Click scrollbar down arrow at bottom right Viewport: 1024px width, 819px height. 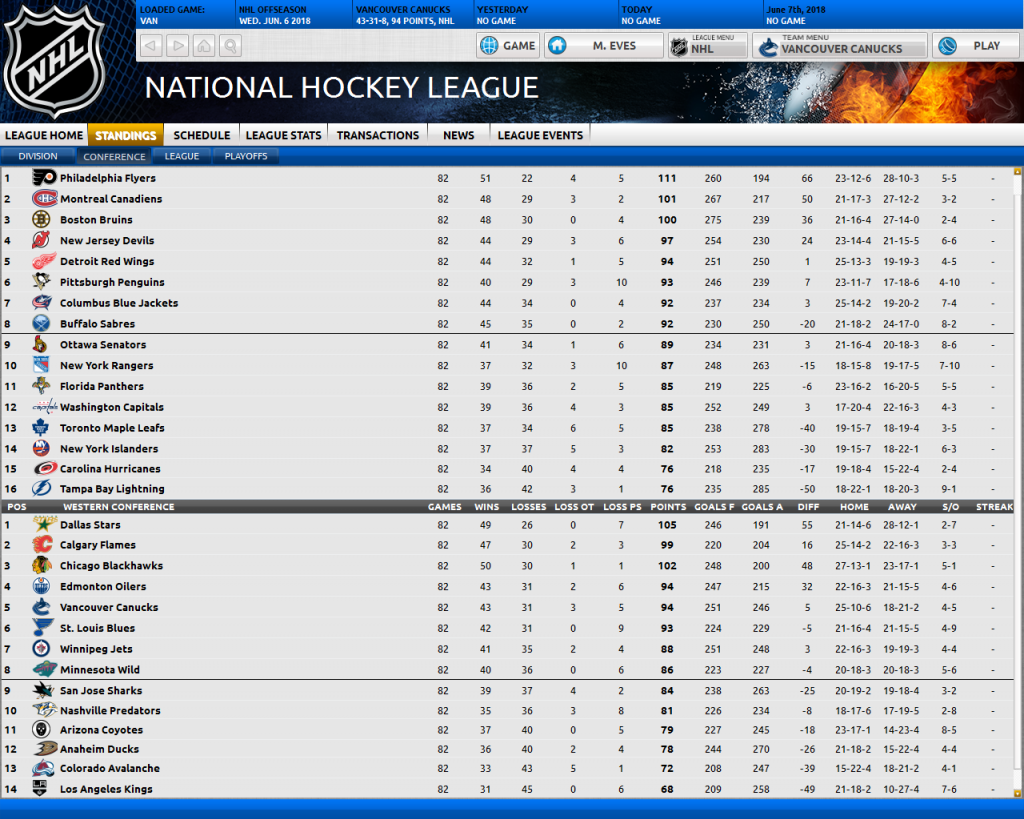pos(1017,794)
